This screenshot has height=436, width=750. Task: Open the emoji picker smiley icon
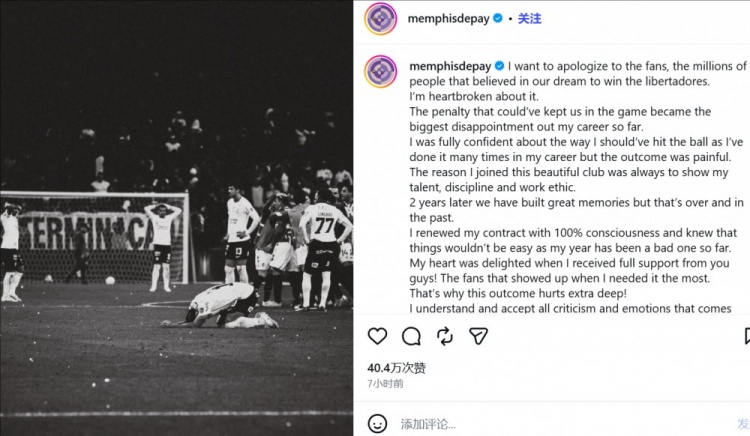[x=377, y=424]
